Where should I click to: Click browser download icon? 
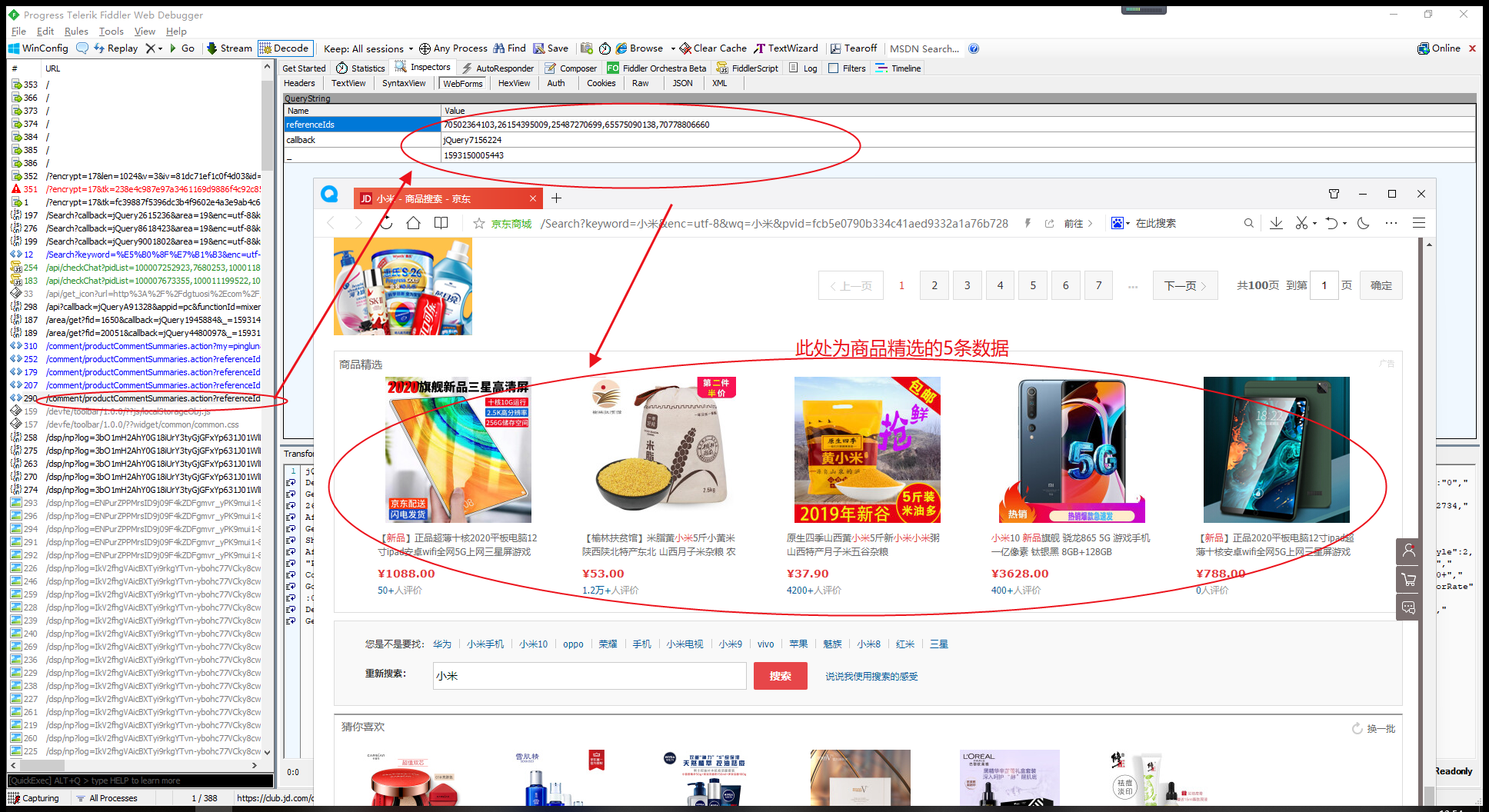[1276, 223]
